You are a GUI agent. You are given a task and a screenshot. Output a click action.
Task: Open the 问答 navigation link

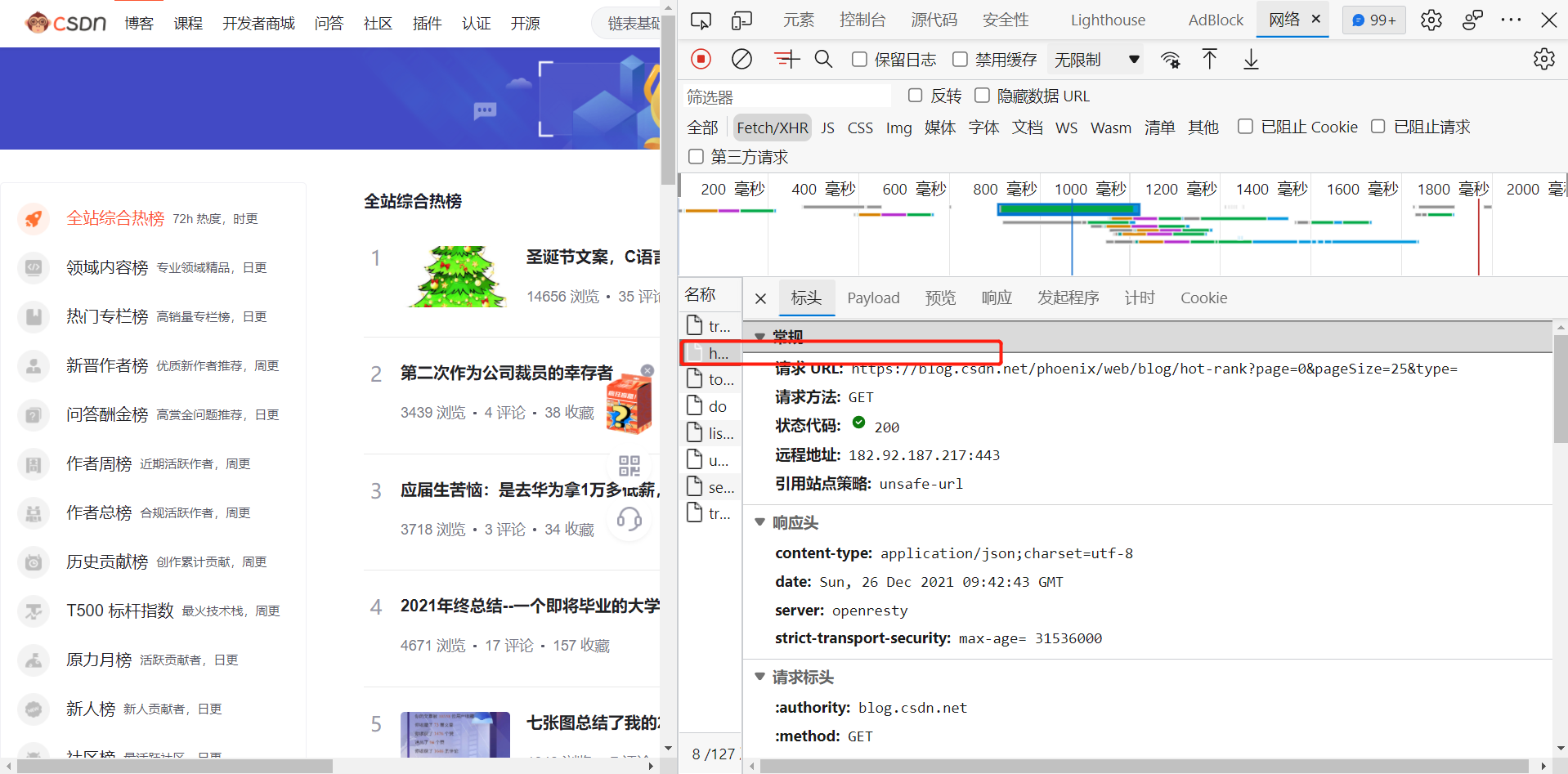pyautogui.click(x=329, y=24)
